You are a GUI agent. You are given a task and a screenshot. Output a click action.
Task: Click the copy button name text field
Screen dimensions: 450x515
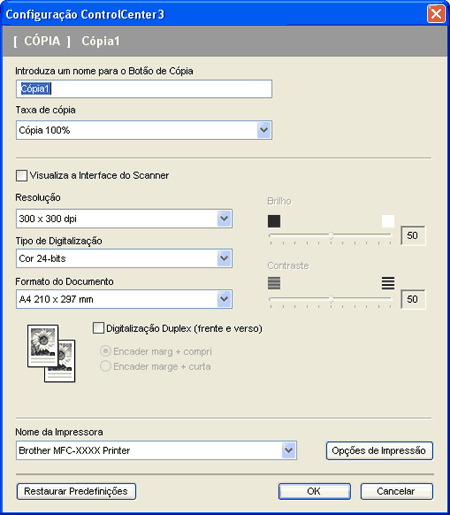pyautogui.click(x=144, y=89)
